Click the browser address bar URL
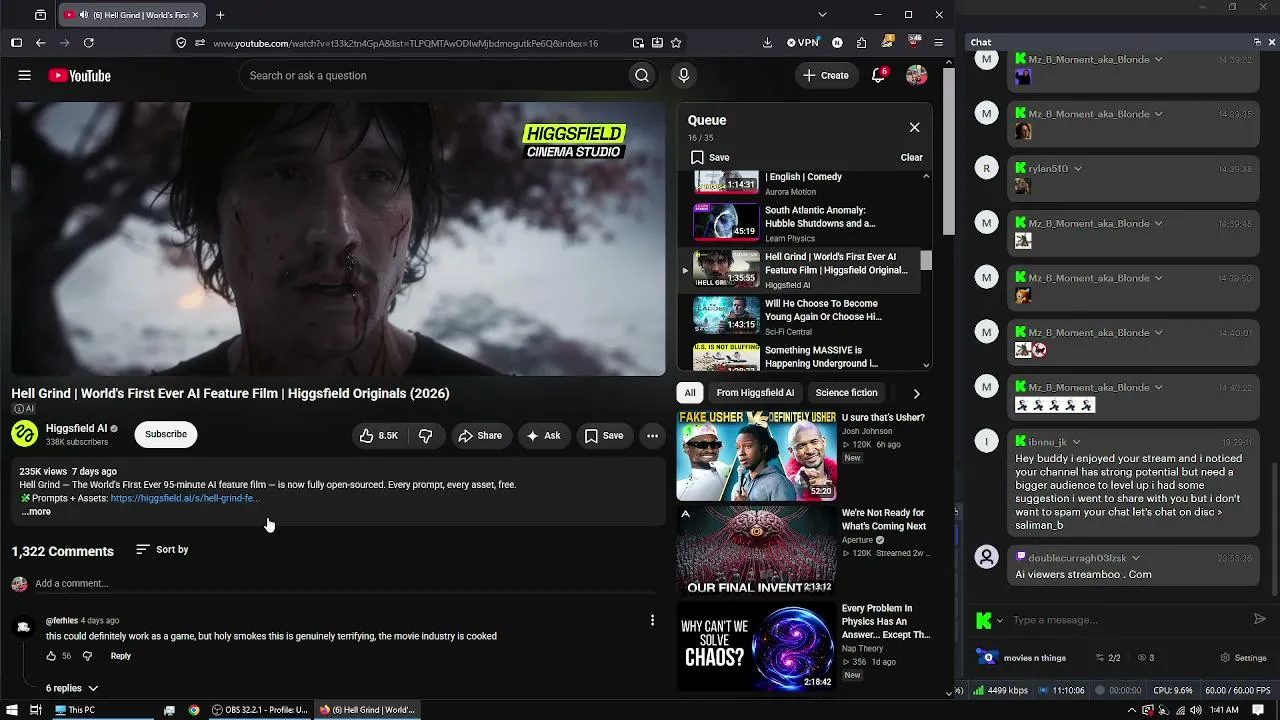 pyautogui.click(x=405, y=43)
